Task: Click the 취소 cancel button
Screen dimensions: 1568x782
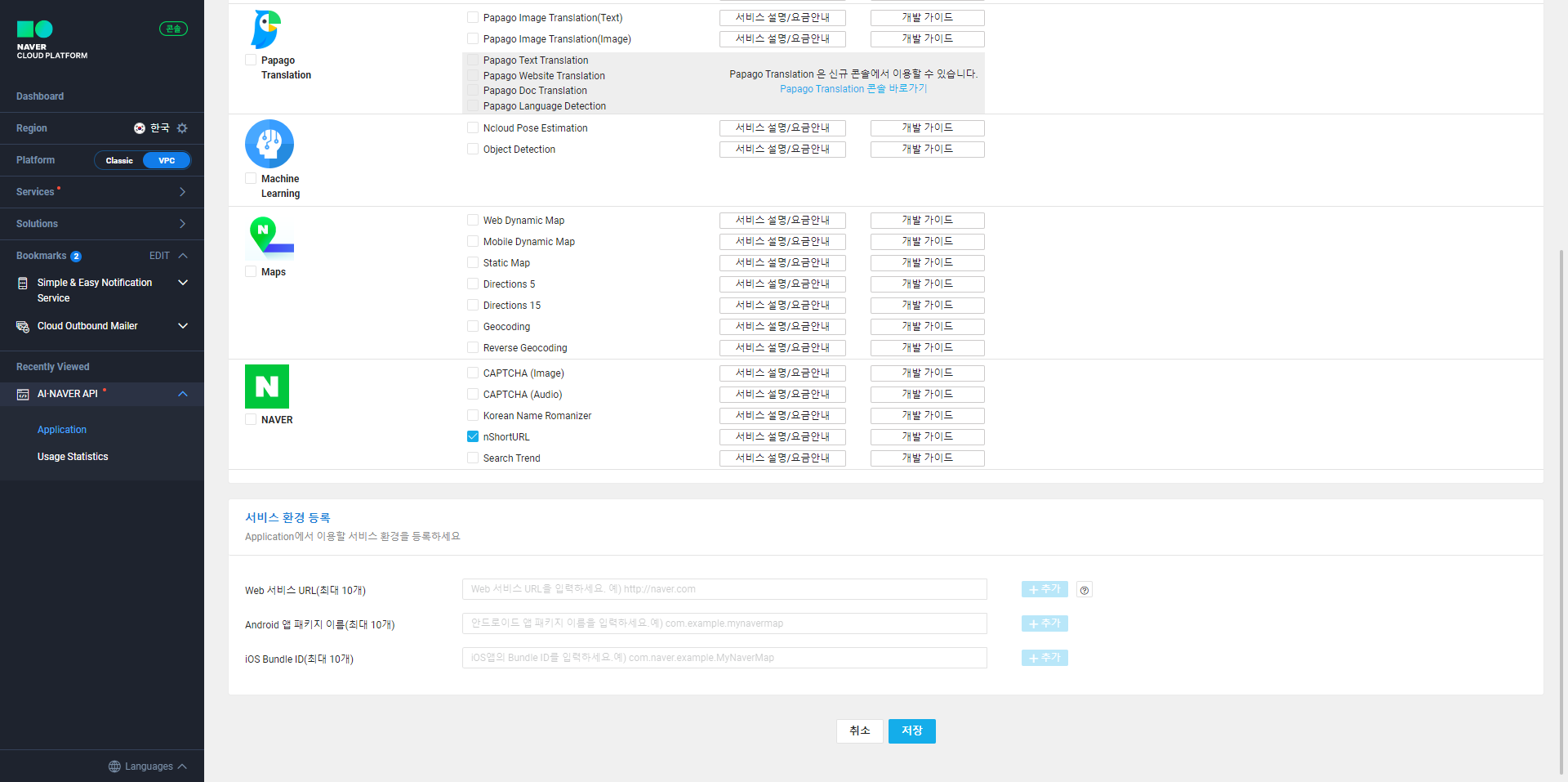Action: [860, 731]
